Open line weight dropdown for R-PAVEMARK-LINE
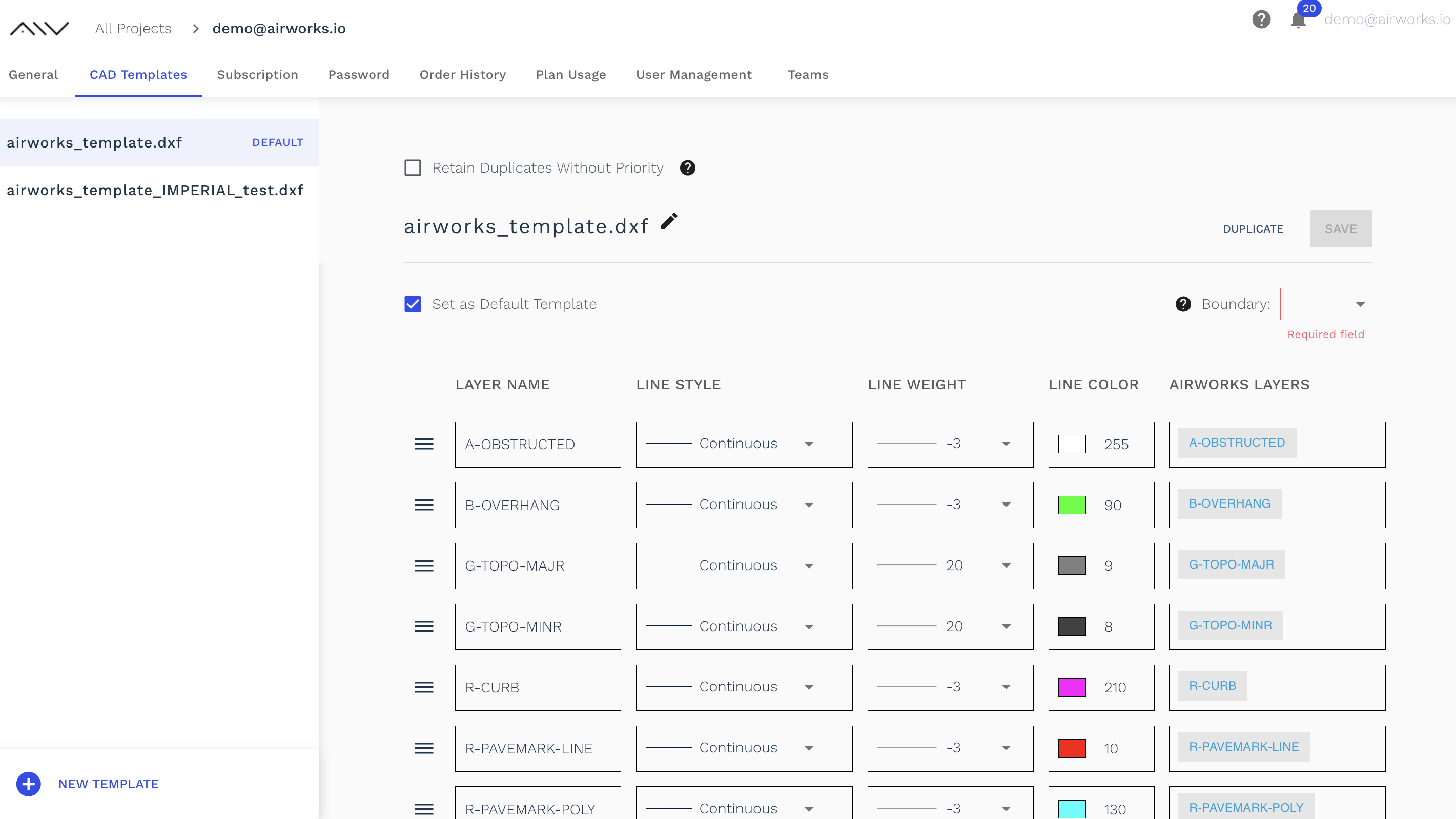Screen dimensions: 1456x819 950,748
